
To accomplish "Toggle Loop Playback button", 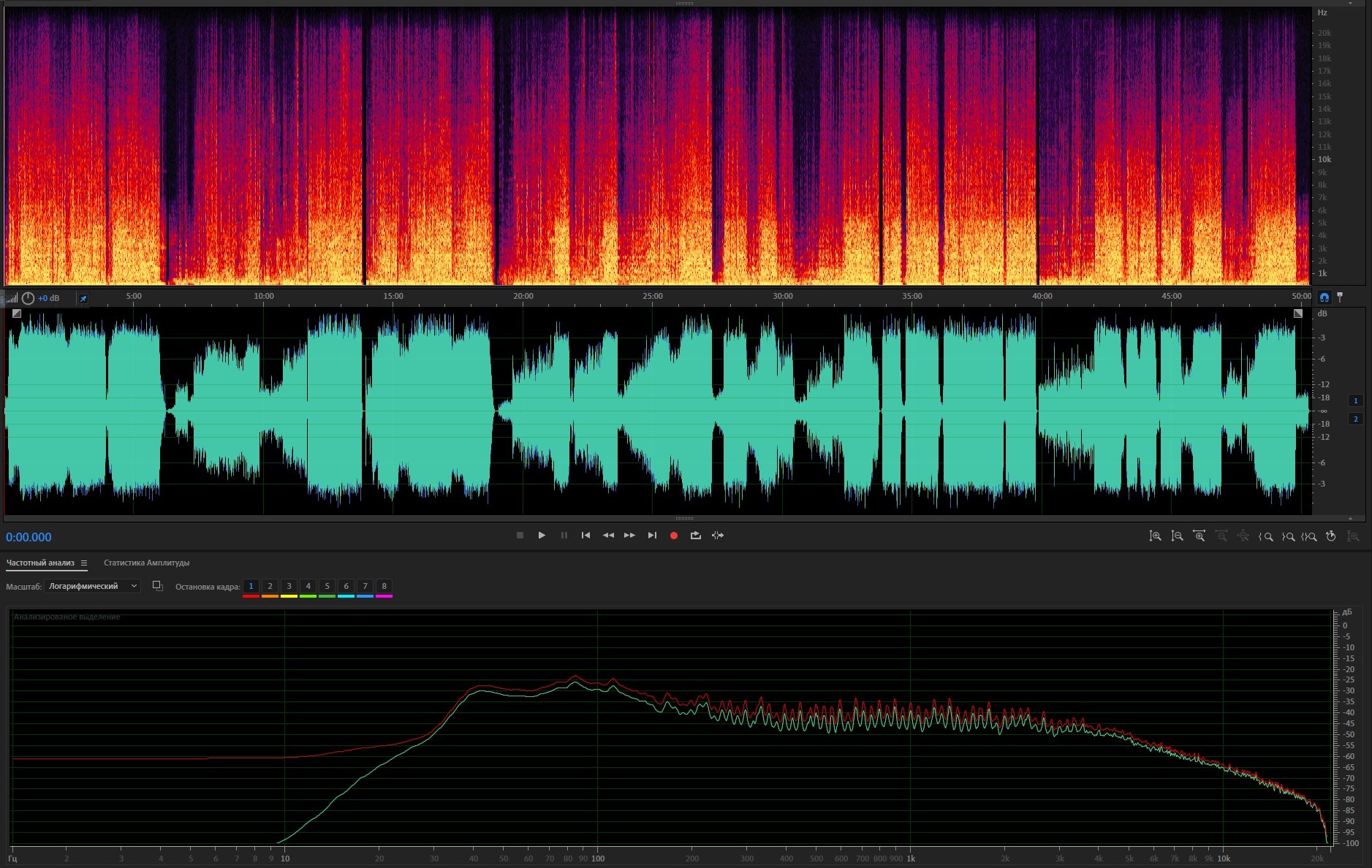I will 696,536.
